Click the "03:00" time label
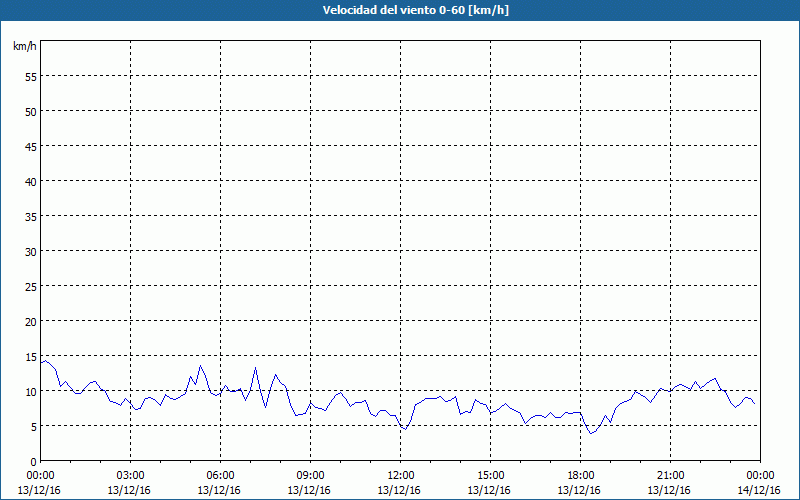The image size is (800, 500). tap(131, 476)
